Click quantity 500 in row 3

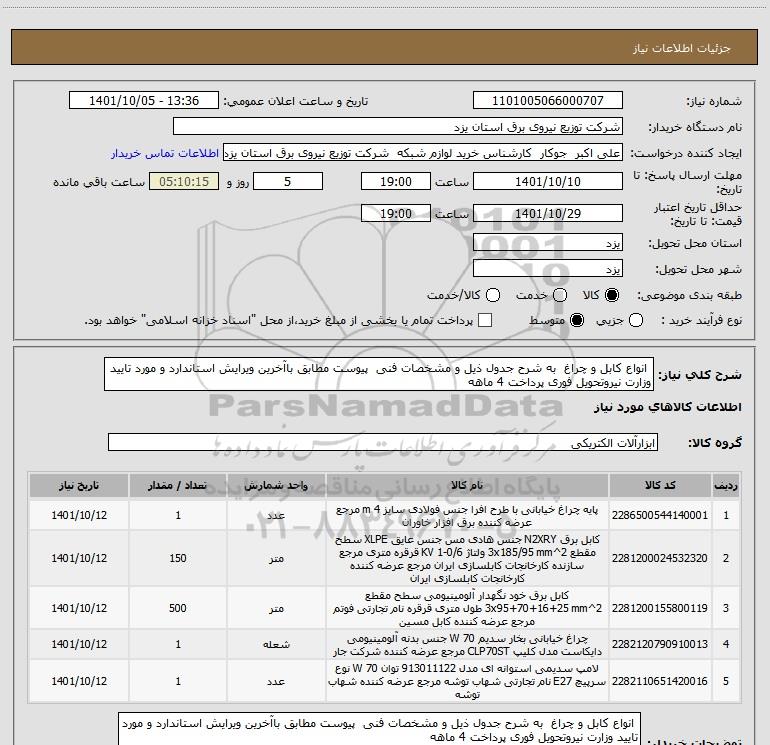pos(178,608)
